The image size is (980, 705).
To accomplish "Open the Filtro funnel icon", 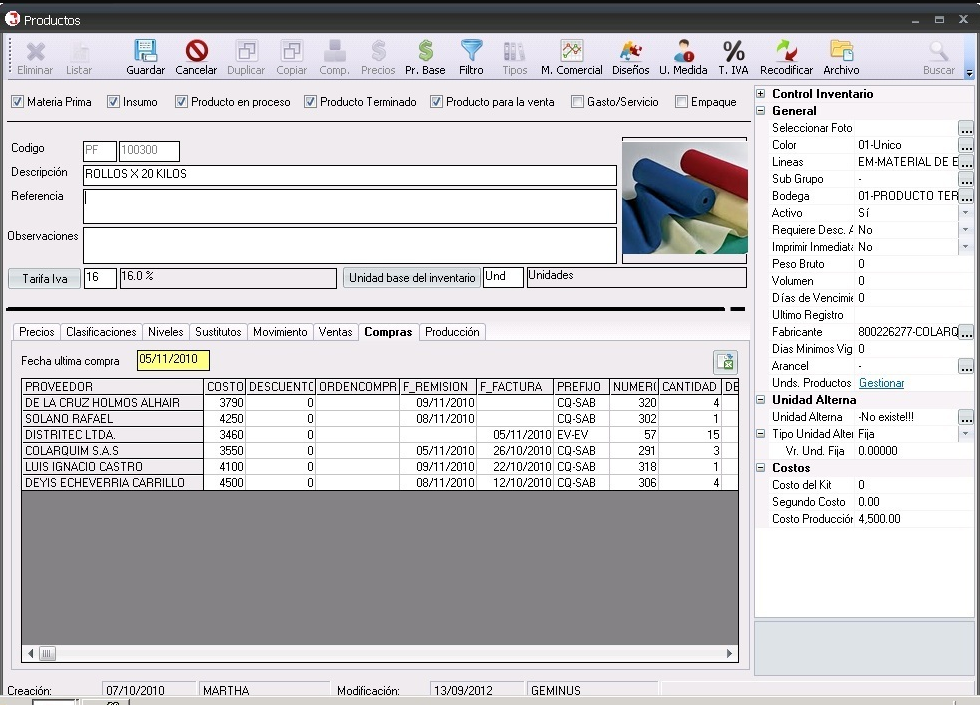I will click(x=471, y=51).
